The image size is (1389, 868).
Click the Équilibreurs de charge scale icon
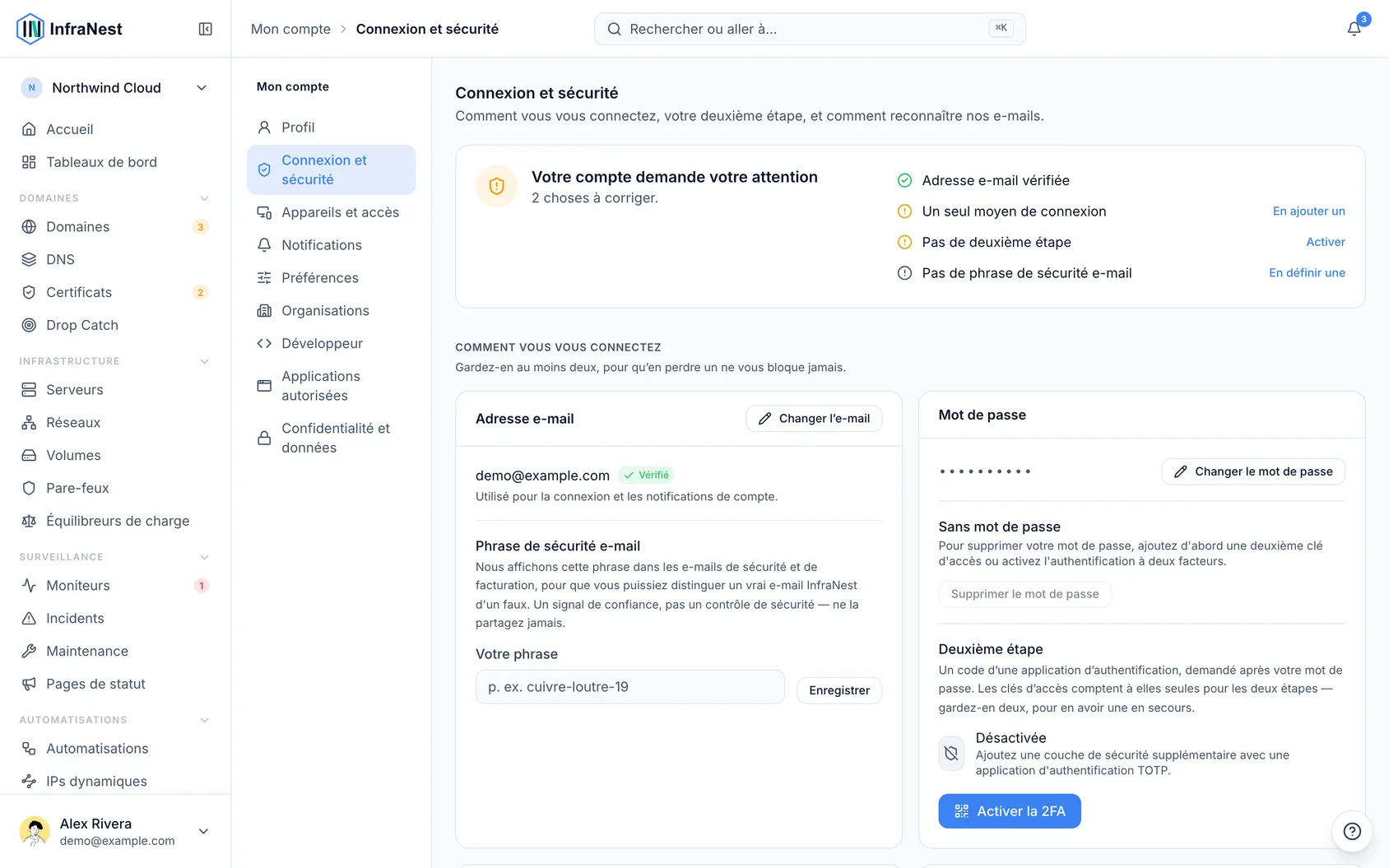[29, 521]
